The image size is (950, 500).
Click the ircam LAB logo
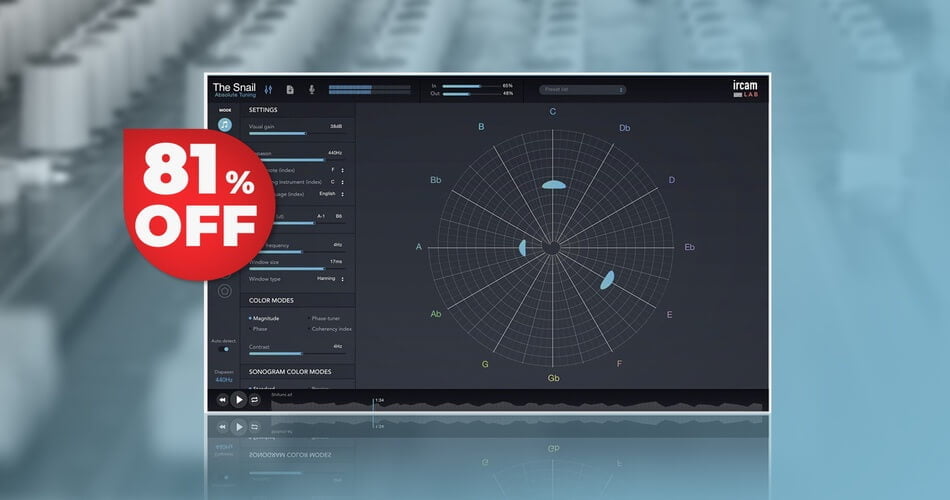(745, 89)
